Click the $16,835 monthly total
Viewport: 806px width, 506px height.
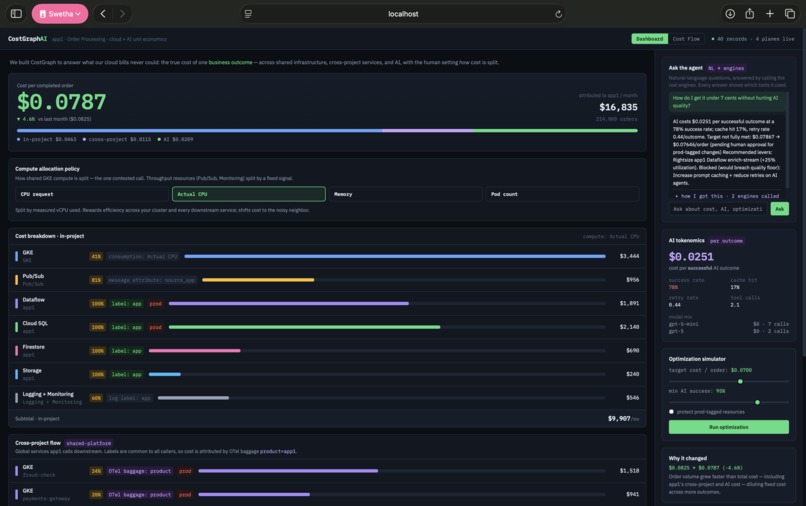pyautogui.click(x=618, y=107)
